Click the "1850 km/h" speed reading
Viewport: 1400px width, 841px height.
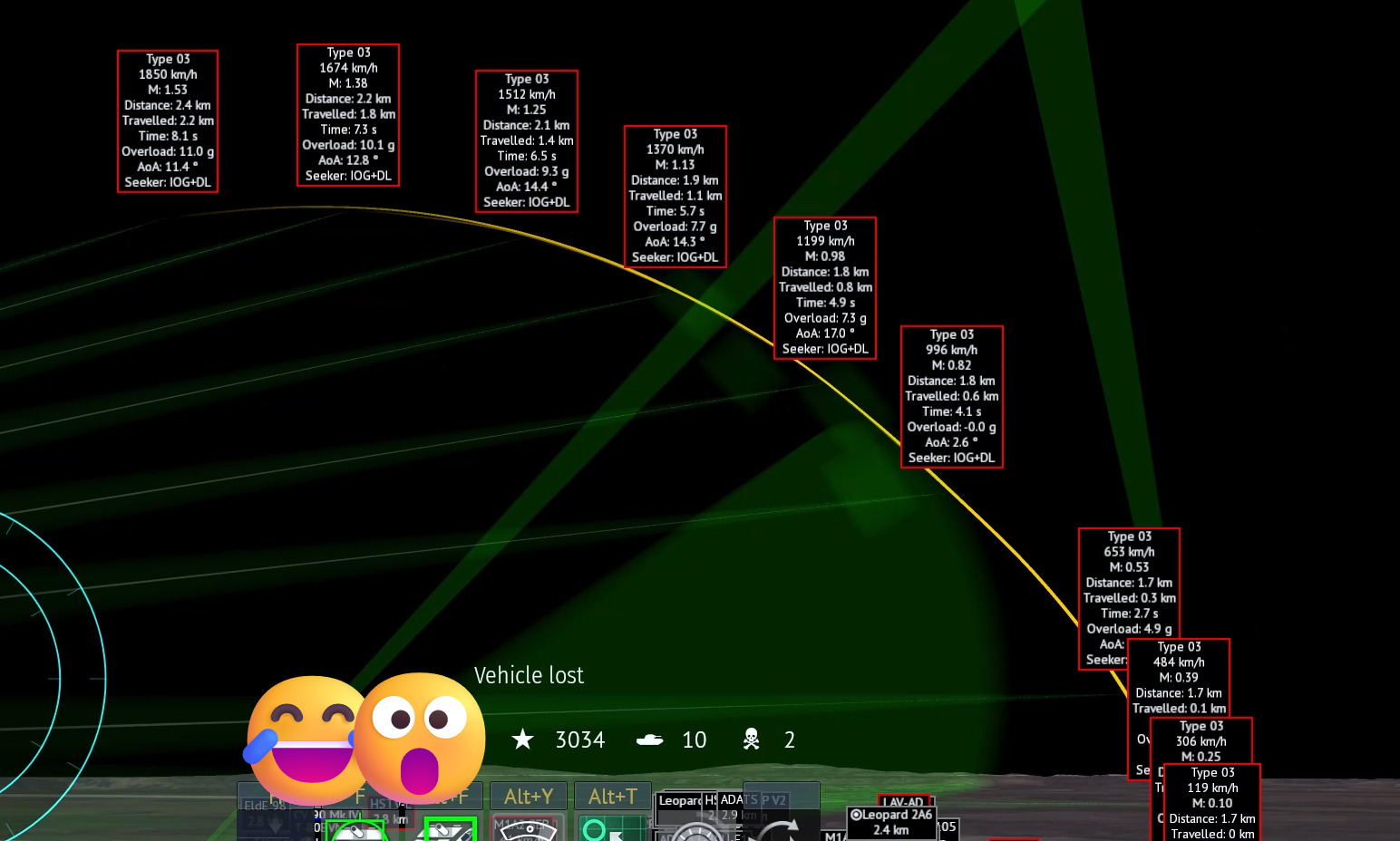coord(168,74)
